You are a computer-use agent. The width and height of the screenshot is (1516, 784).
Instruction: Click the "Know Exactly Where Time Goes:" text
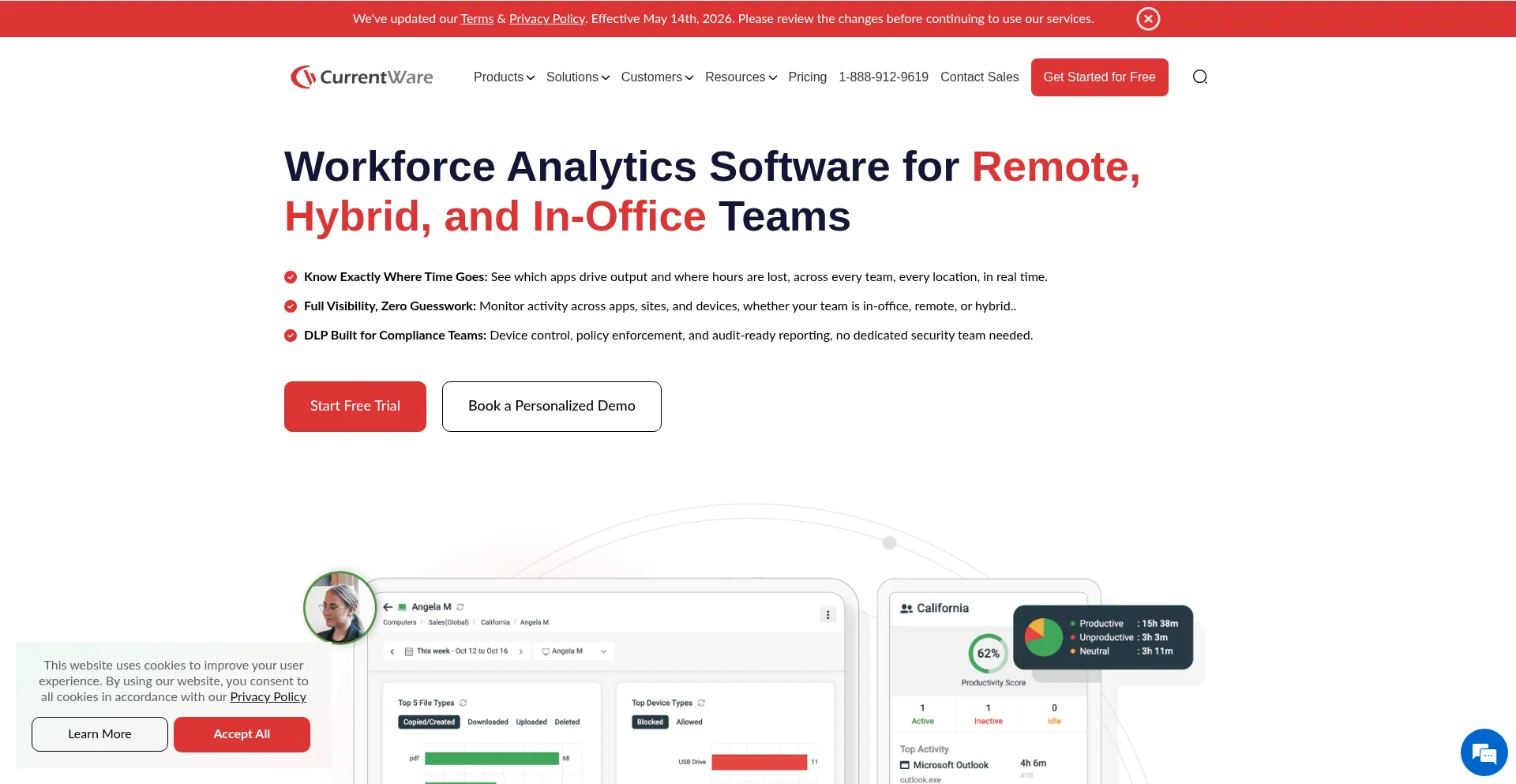396,277
